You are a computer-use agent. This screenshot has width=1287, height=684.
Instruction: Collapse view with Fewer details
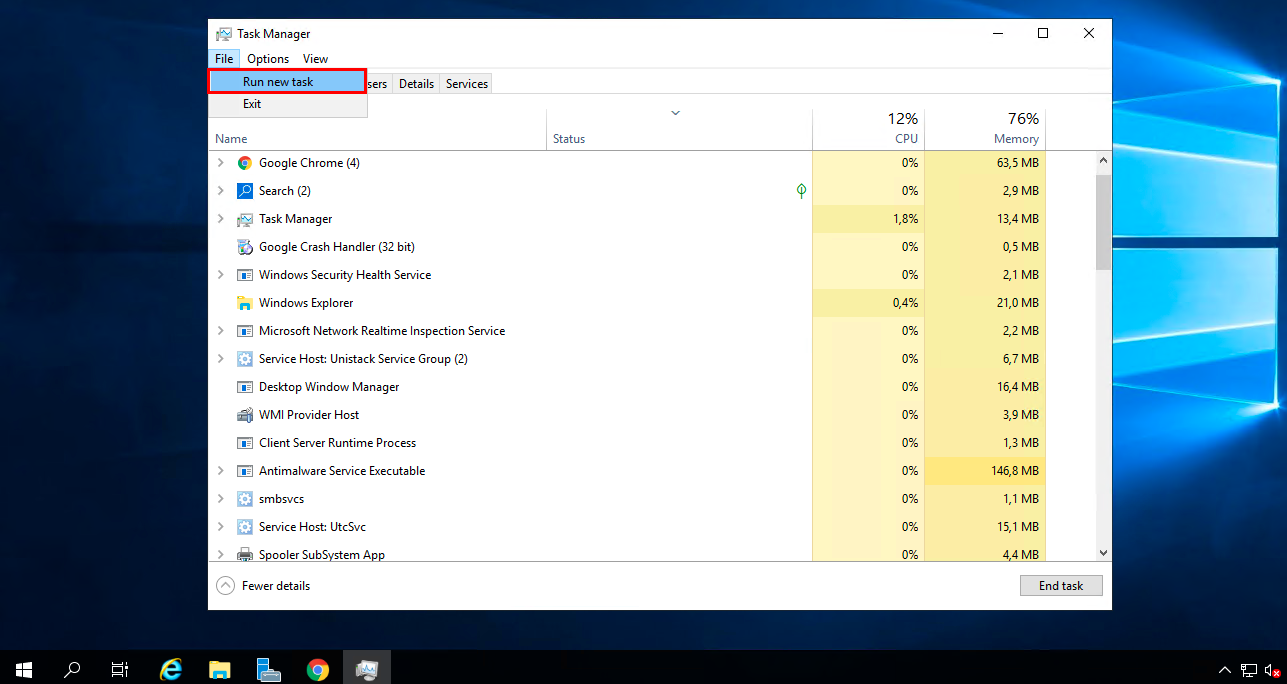263,586
